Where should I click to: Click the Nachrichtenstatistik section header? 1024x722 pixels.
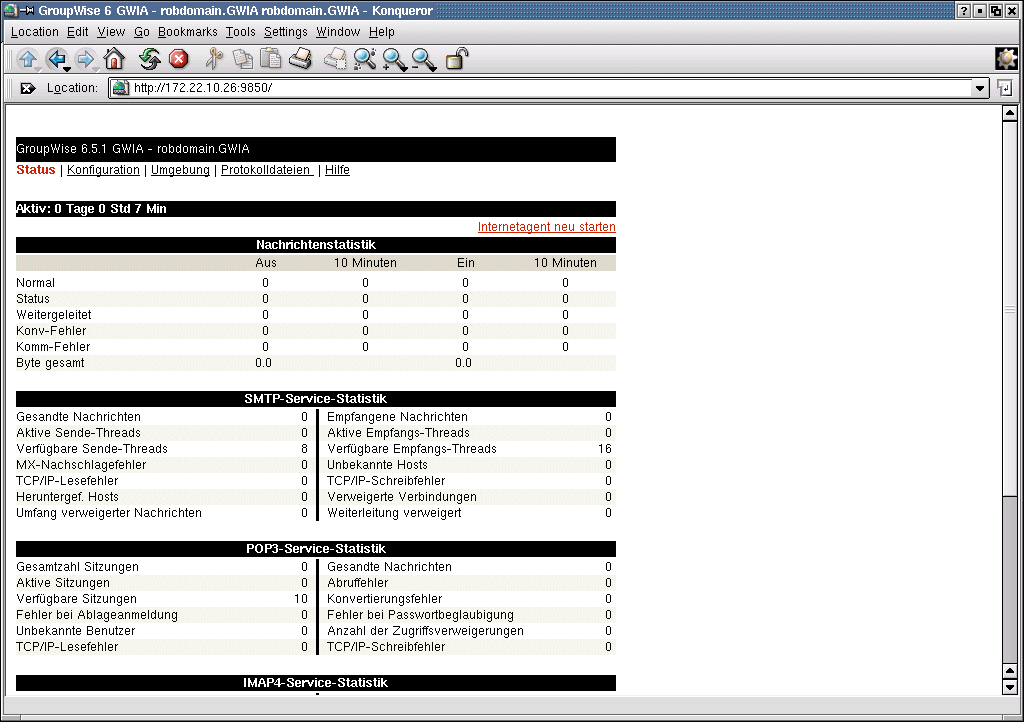click(x=315, y=245)
